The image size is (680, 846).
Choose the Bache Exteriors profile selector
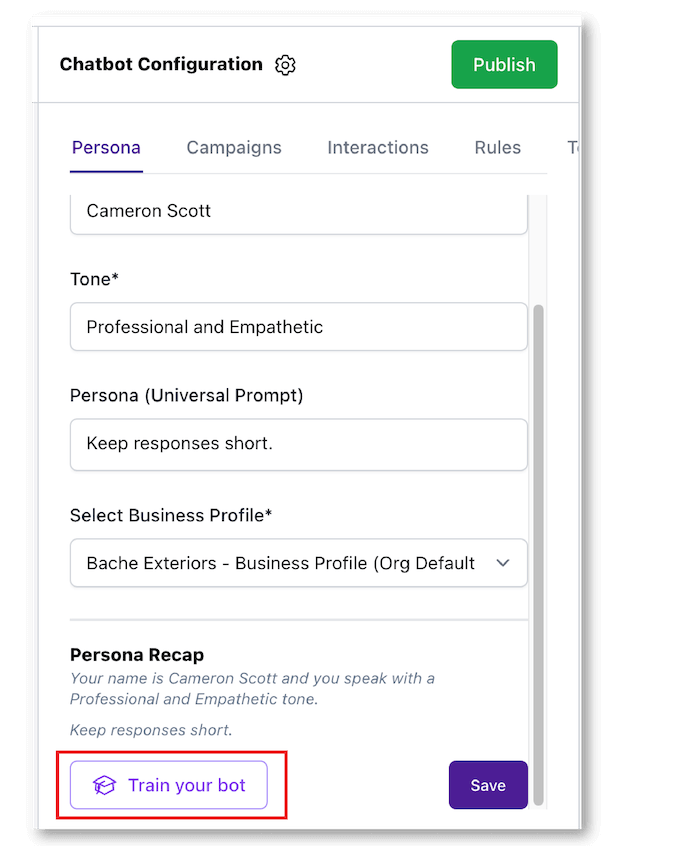click(280, 563)
